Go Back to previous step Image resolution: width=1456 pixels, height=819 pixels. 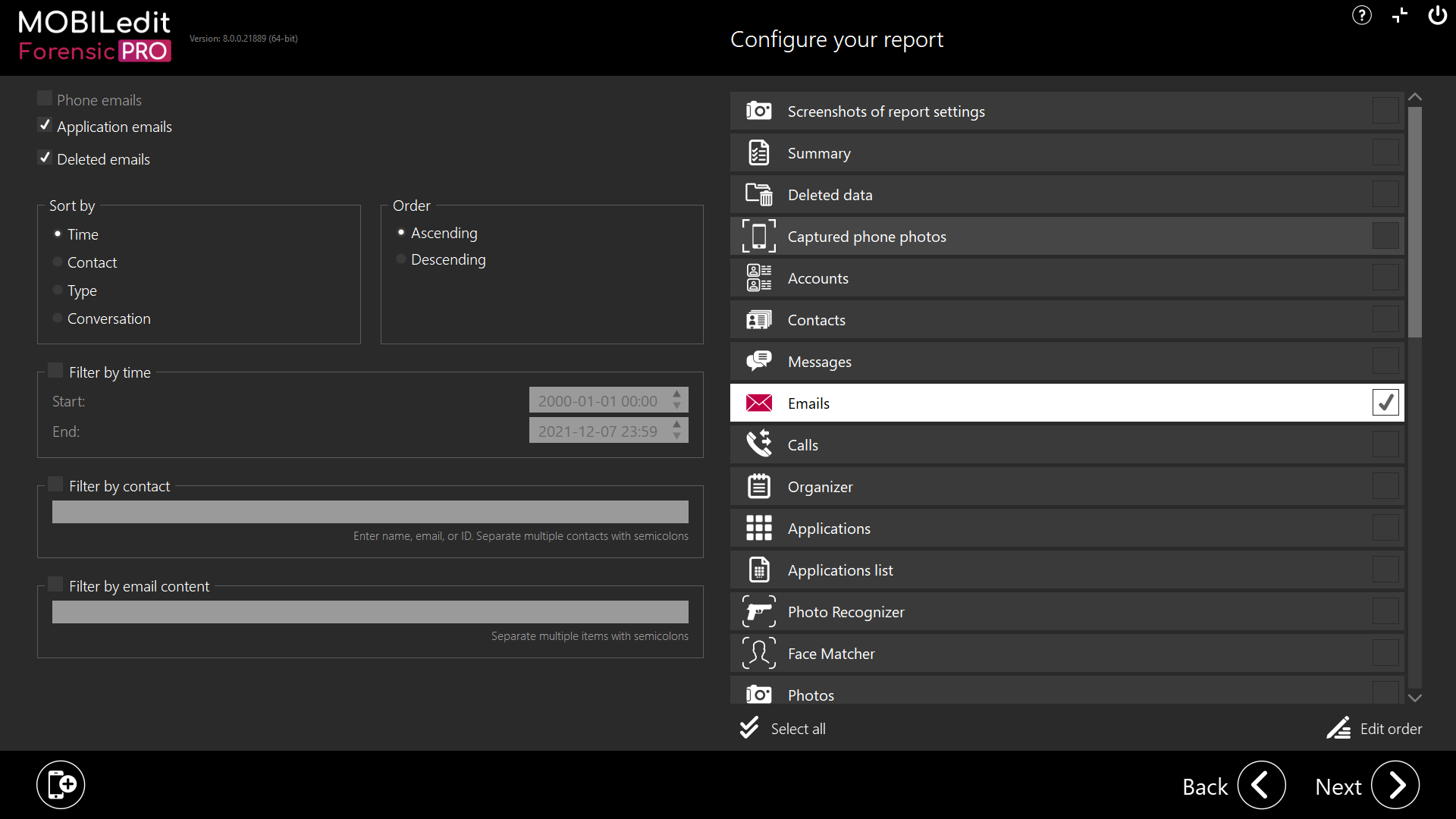(1261, 785)
